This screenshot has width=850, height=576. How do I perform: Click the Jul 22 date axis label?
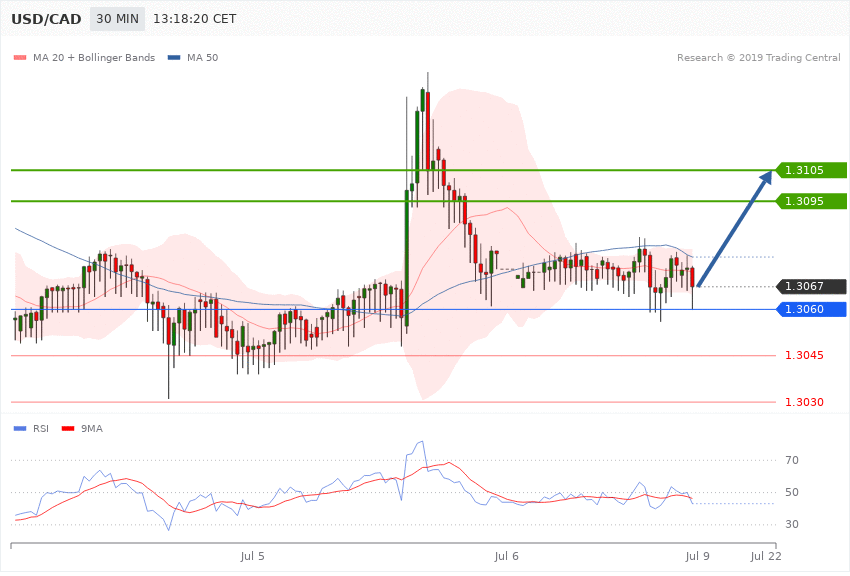(766, 556)
